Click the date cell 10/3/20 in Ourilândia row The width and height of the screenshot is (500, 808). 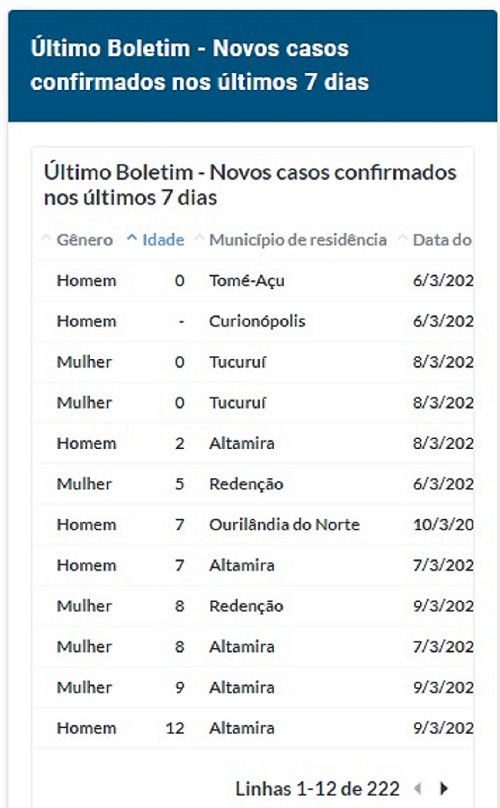coord(443,525)
